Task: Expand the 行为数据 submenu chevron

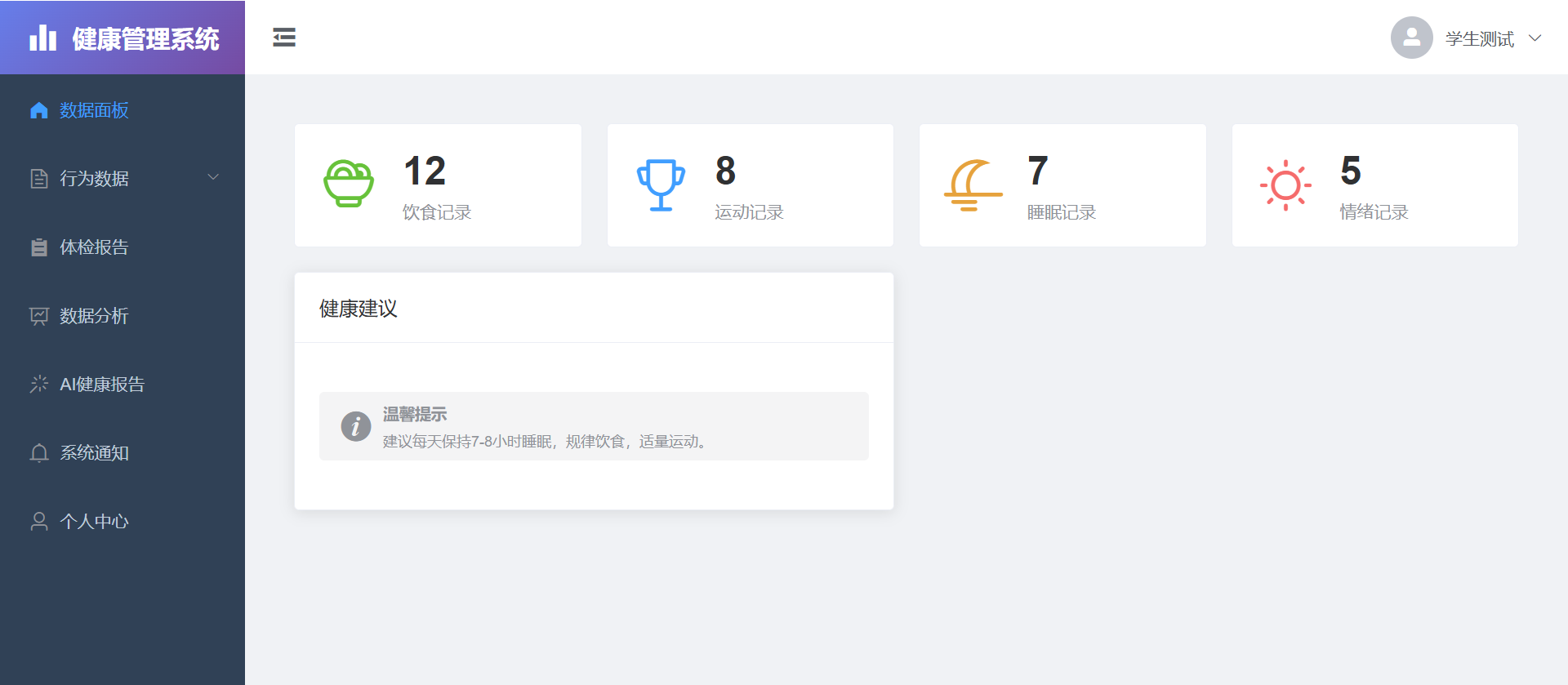Action: pyautogui.click(x=213, y=177)
